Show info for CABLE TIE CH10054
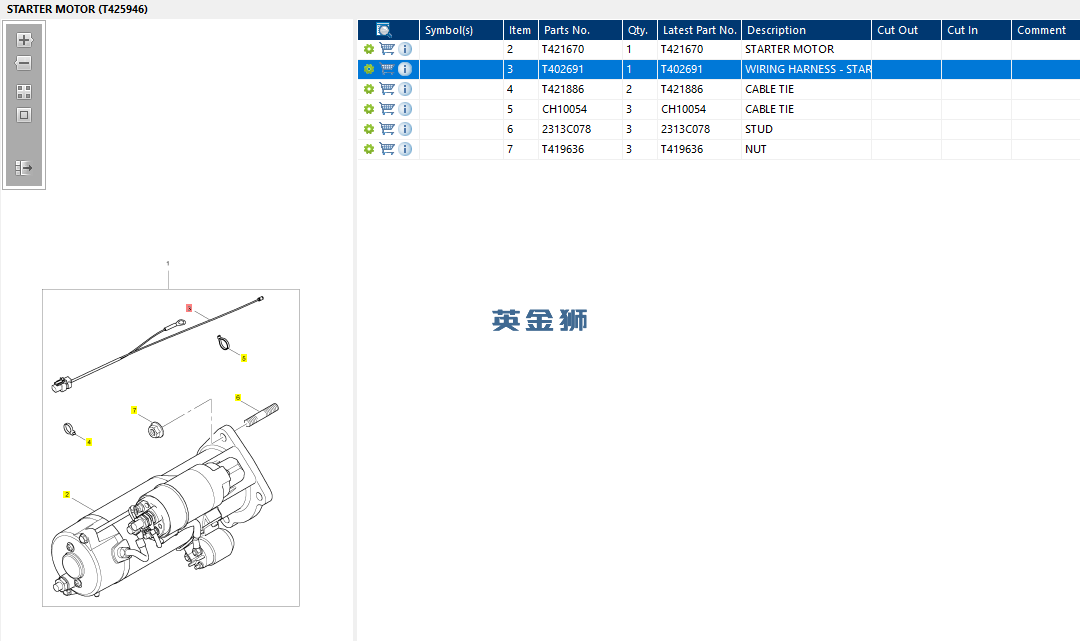 coord(405,109)
